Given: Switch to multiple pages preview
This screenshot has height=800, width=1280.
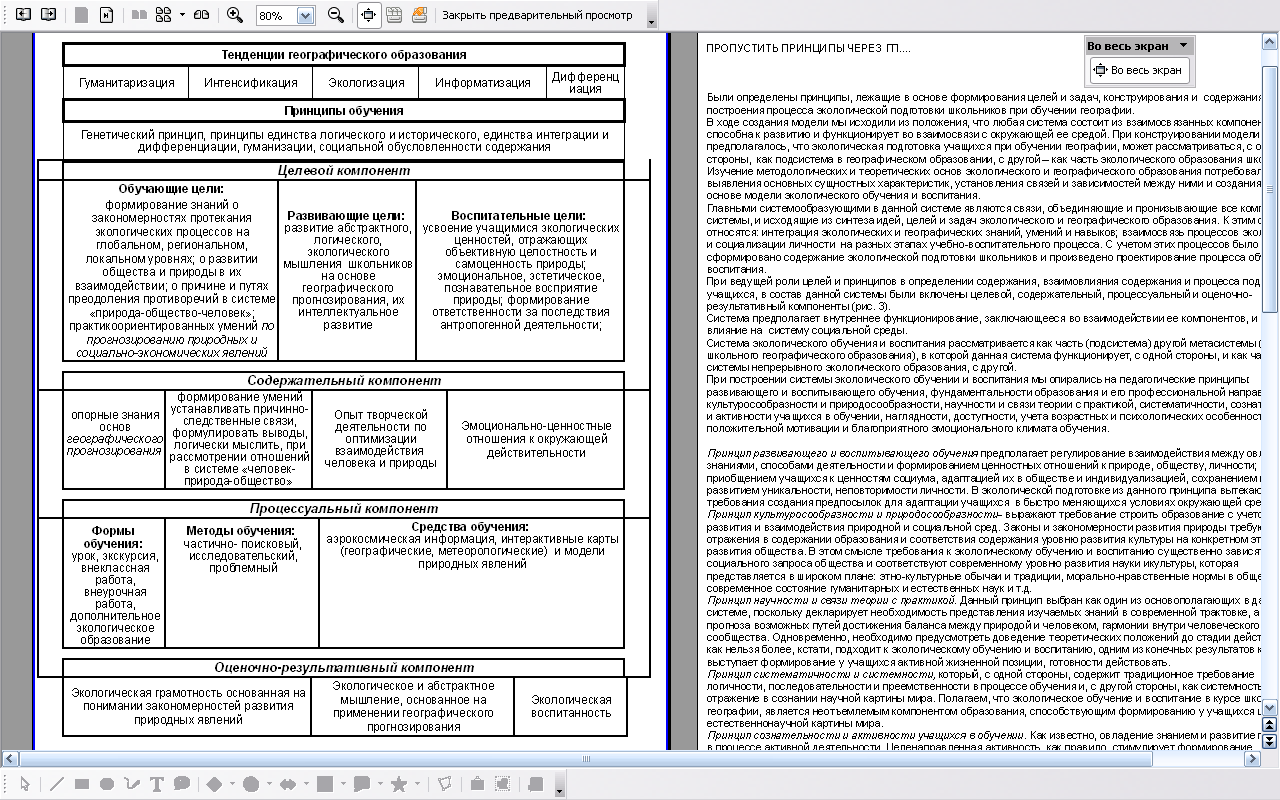Looking at the screenshot, I should 164,15.
